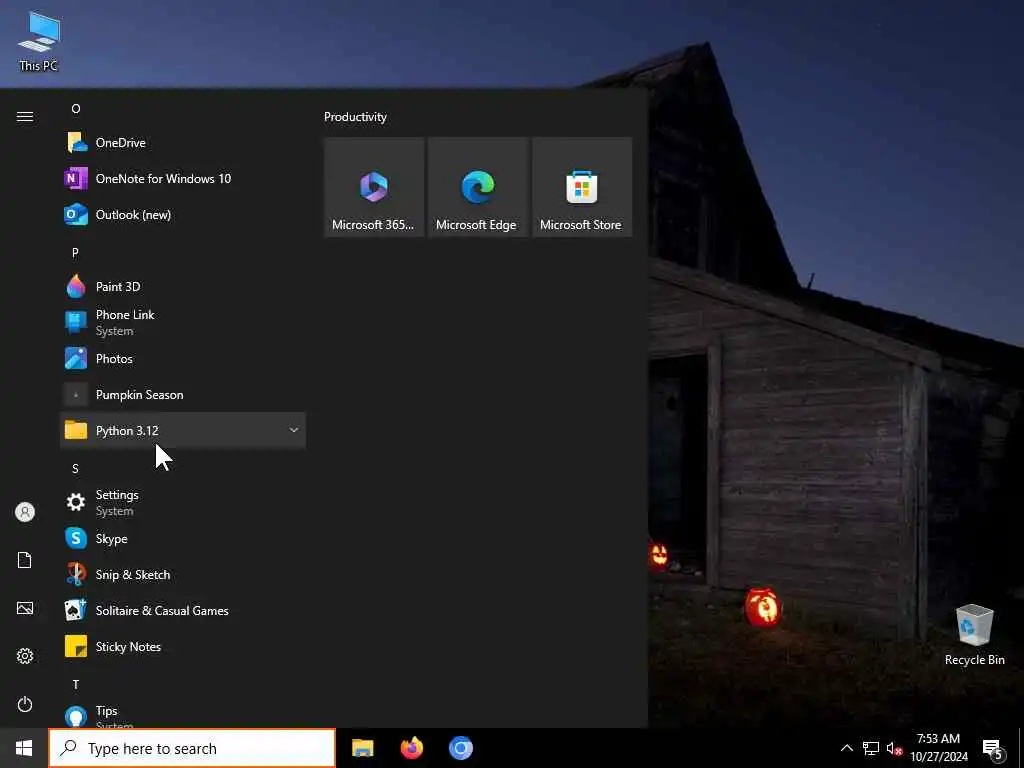Launch Firefox from the taskbar

(x=411, y=748)
